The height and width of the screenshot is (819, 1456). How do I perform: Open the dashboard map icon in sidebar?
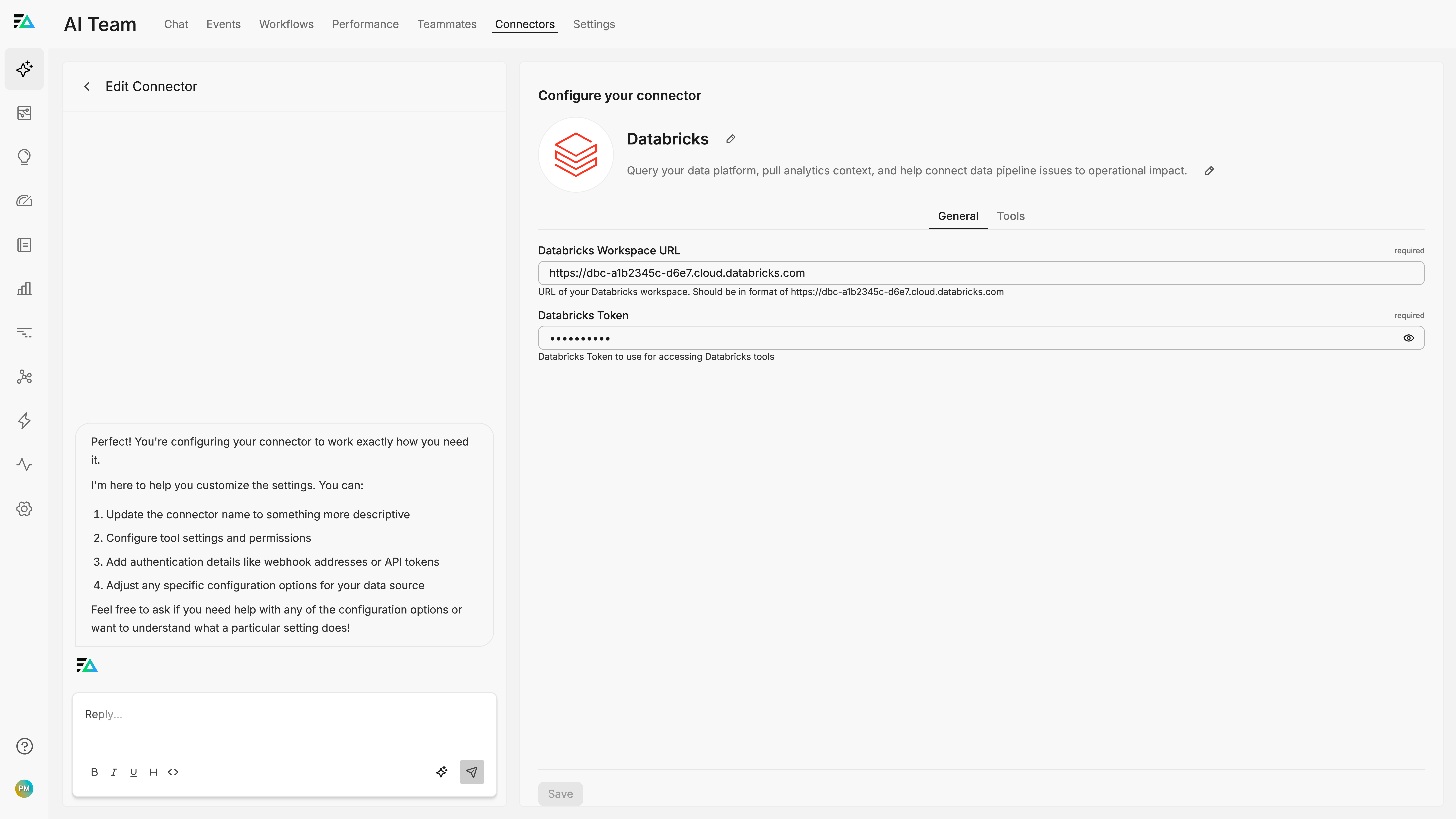(x=24, y=113)
